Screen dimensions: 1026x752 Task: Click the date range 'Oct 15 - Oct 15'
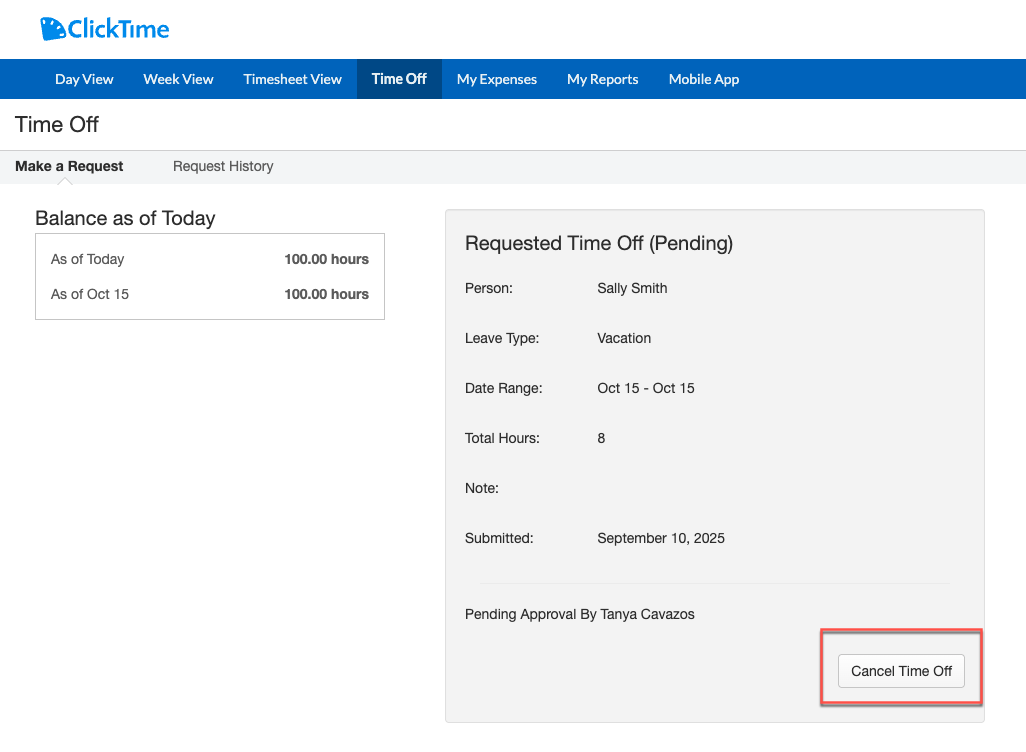point(646,388)
